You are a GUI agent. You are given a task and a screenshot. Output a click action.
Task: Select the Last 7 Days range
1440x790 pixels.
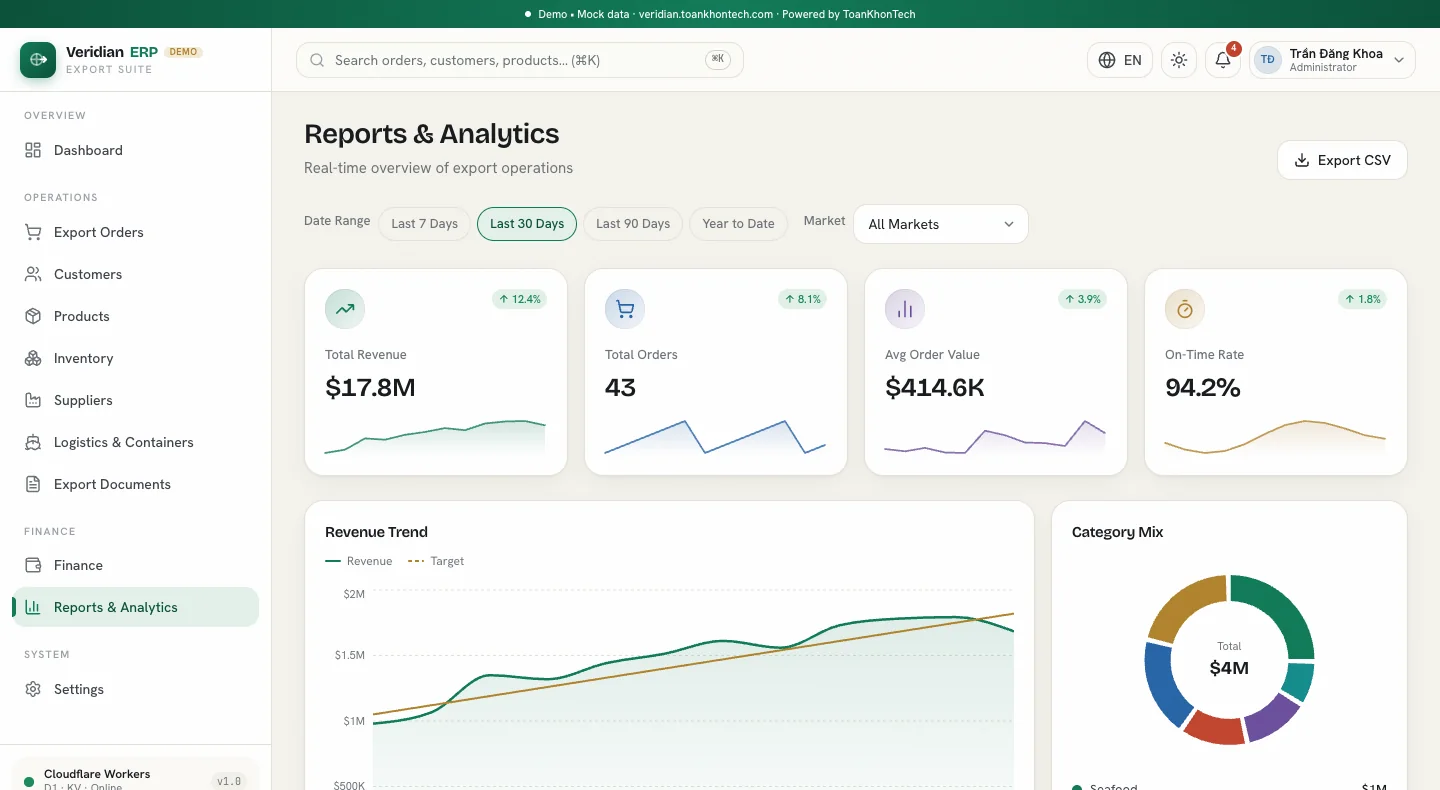pos(424,223)
